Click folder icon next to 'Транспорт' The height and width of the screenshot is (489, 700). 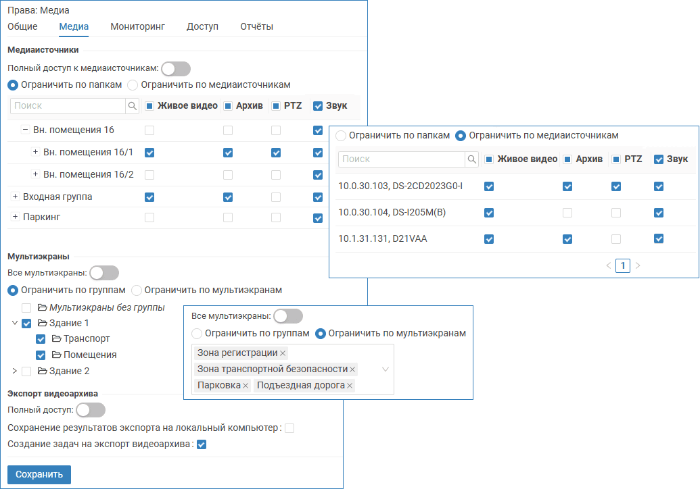click(56, 339)
